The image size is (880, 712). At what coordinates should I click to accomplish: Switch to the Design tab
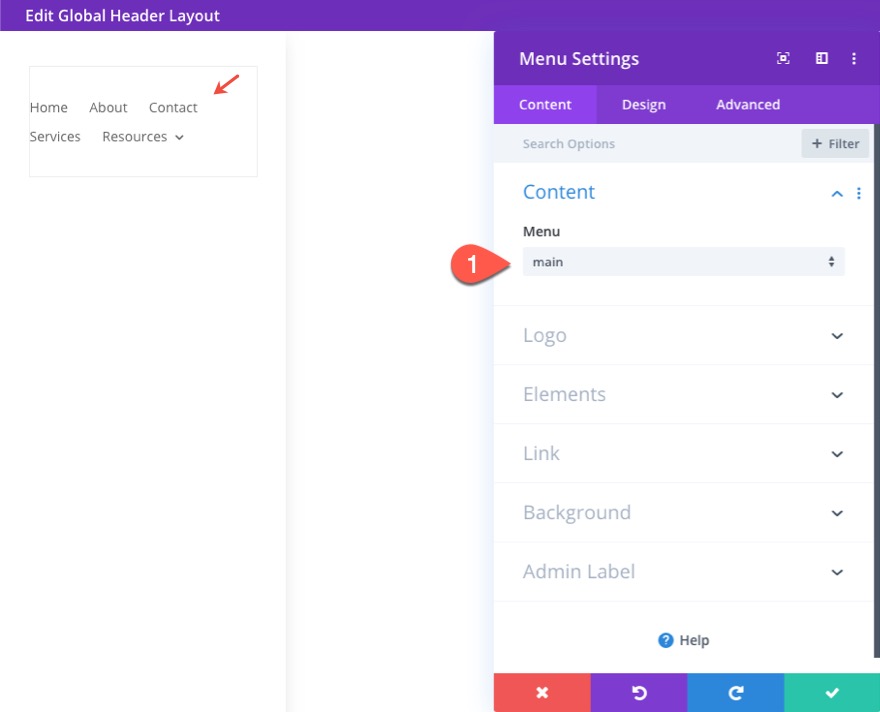pos(643,104)
